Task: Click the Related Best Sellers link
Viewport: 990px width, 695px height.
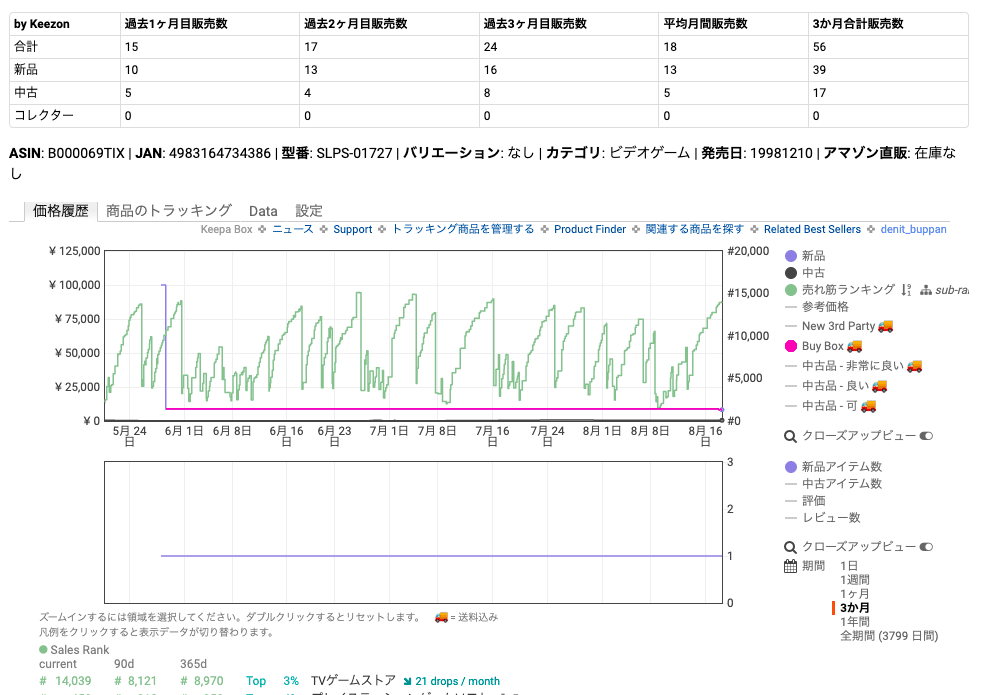Action: click(x=812, y=229)
